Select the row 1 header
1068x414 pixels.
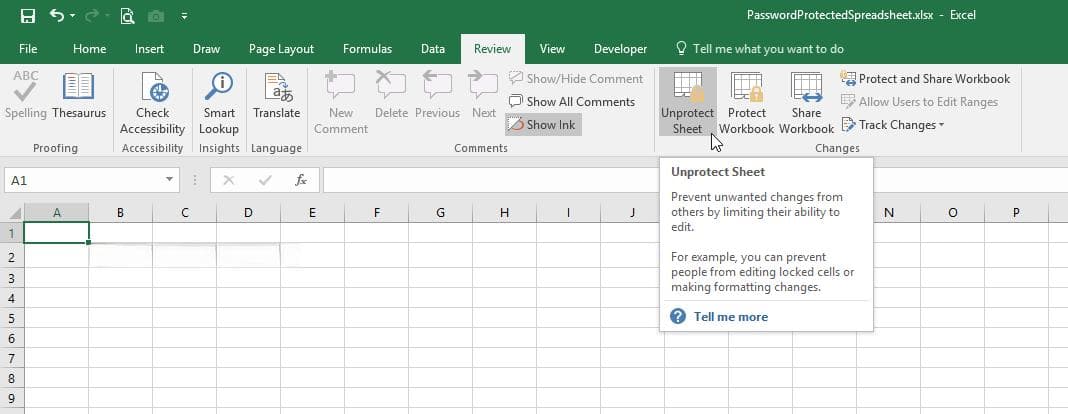(12, 233)
